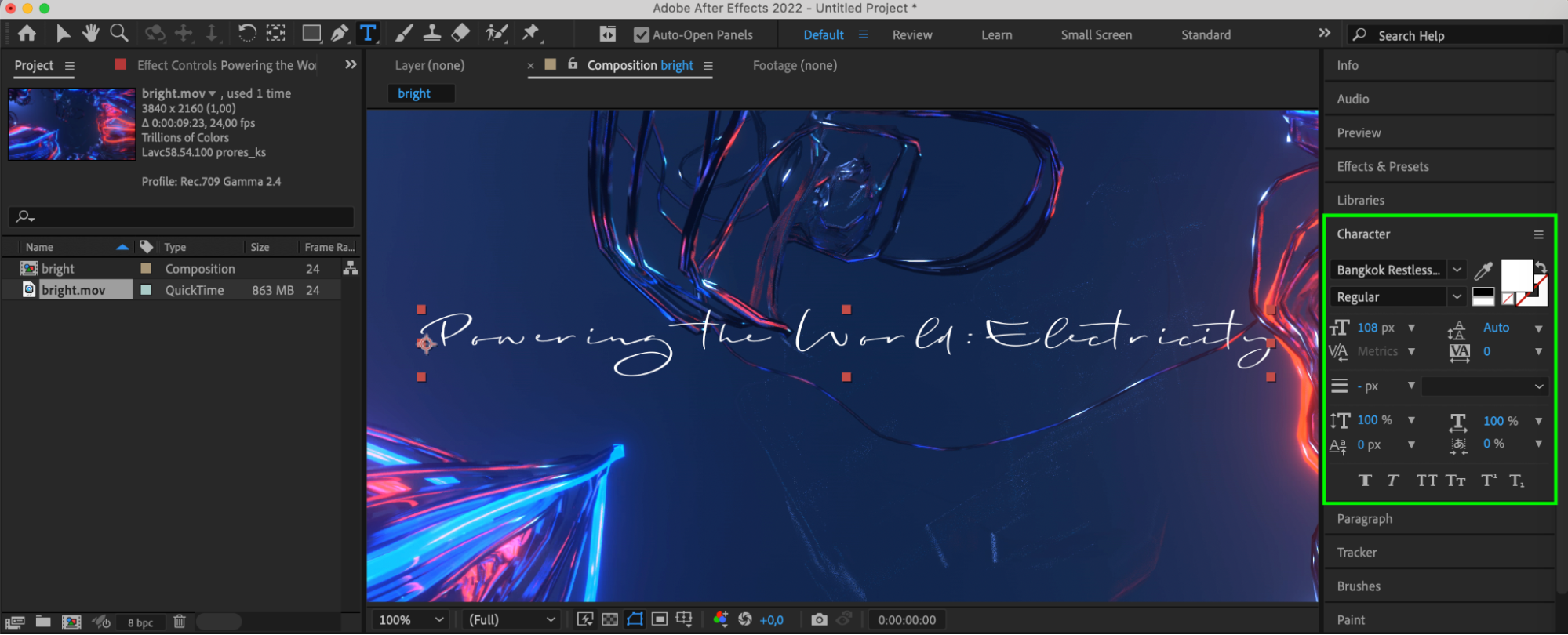Take a snapshot with the camera icon
The height and width of the screenshot is (635, 1568).
[819, 619]
